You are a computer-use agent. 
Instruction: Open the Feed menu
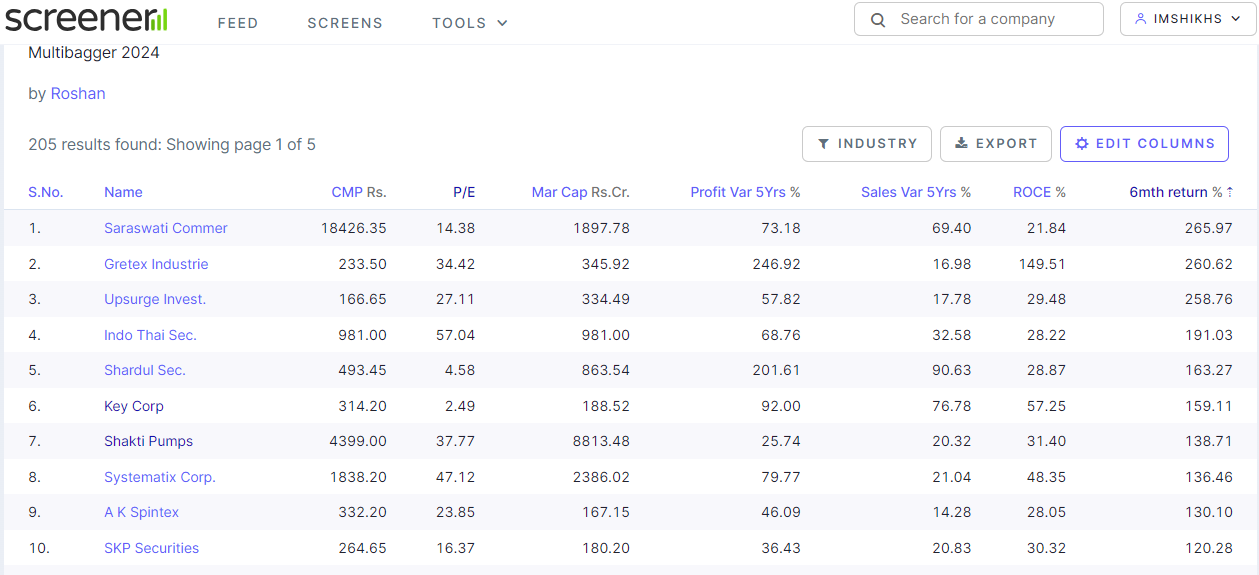tap(238, 23)
